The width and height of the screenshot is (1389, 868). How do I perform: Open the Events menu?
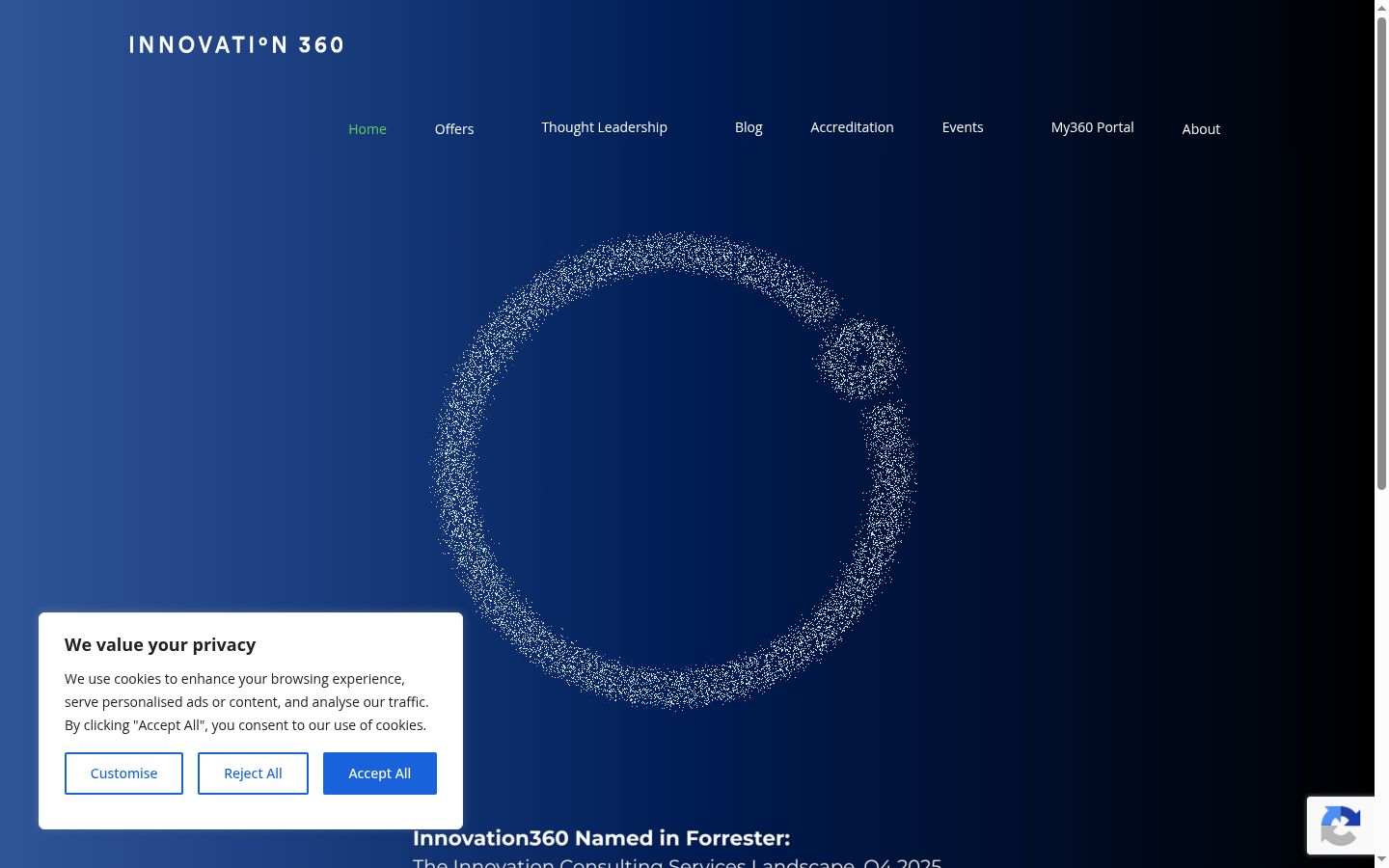click(x=963, y=127)
